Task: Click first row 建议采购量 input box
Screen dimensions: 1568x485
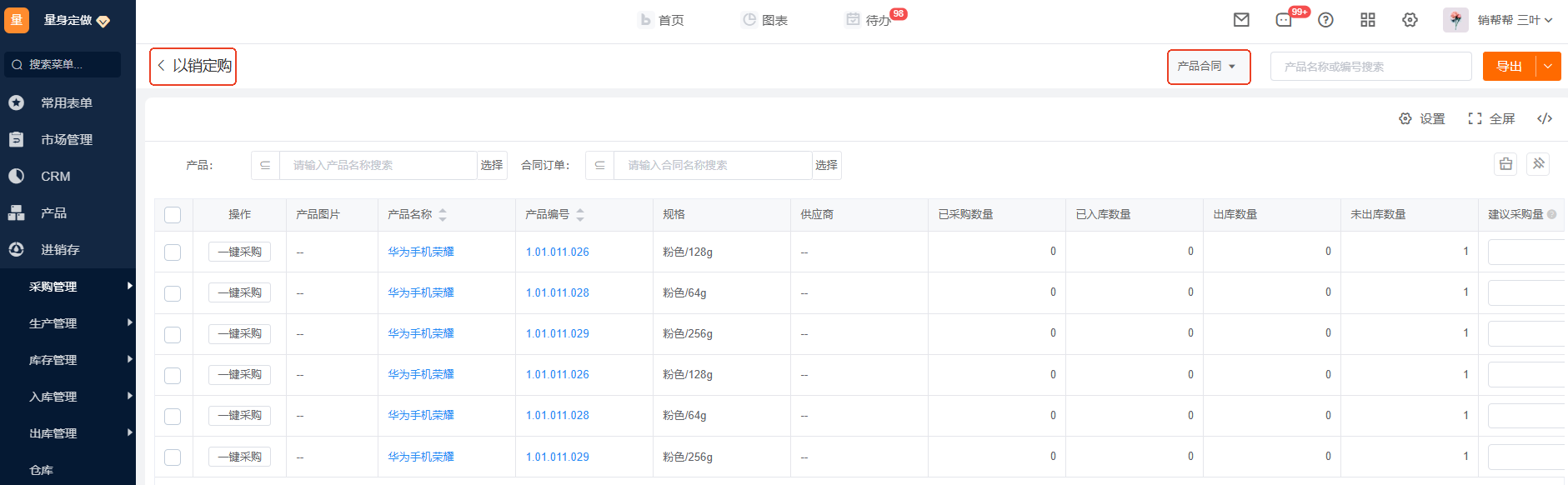Action: click(1526, 252)
